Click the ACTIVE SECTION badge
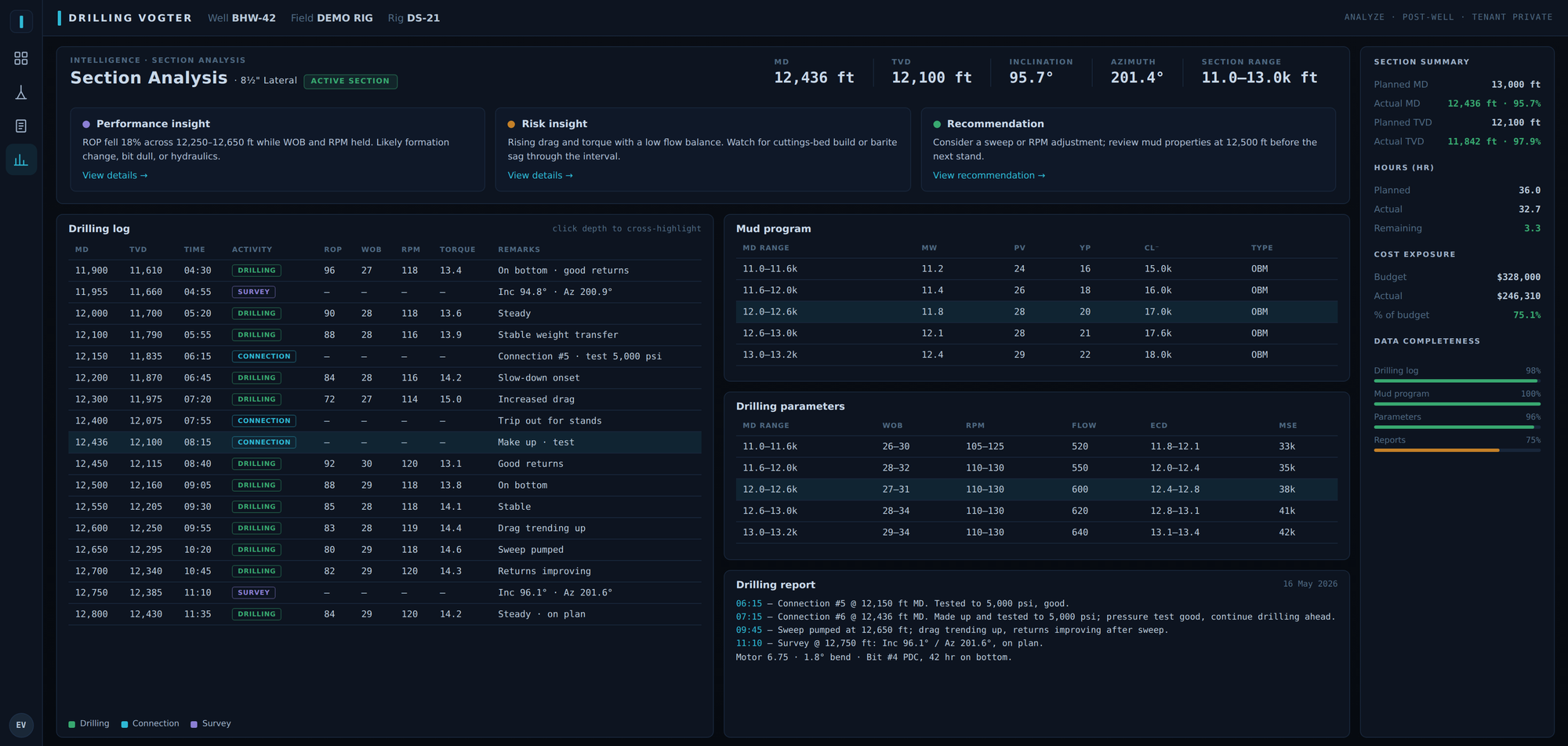1568x746 pixels. click(x=350, y=81)
